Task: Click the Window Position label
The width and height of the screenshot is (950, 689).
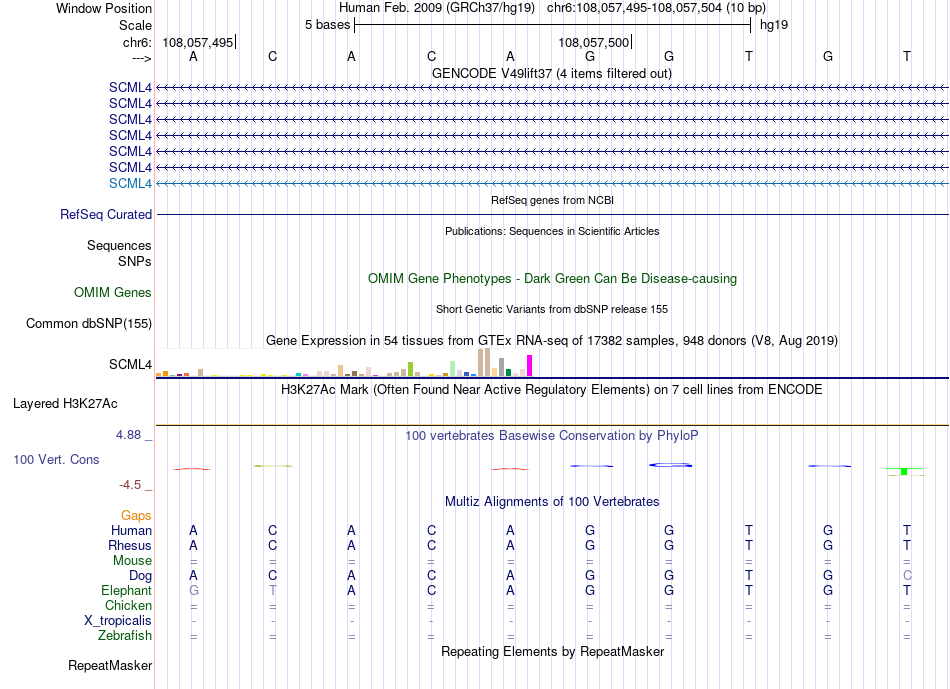Action: [x=104, y=8]
